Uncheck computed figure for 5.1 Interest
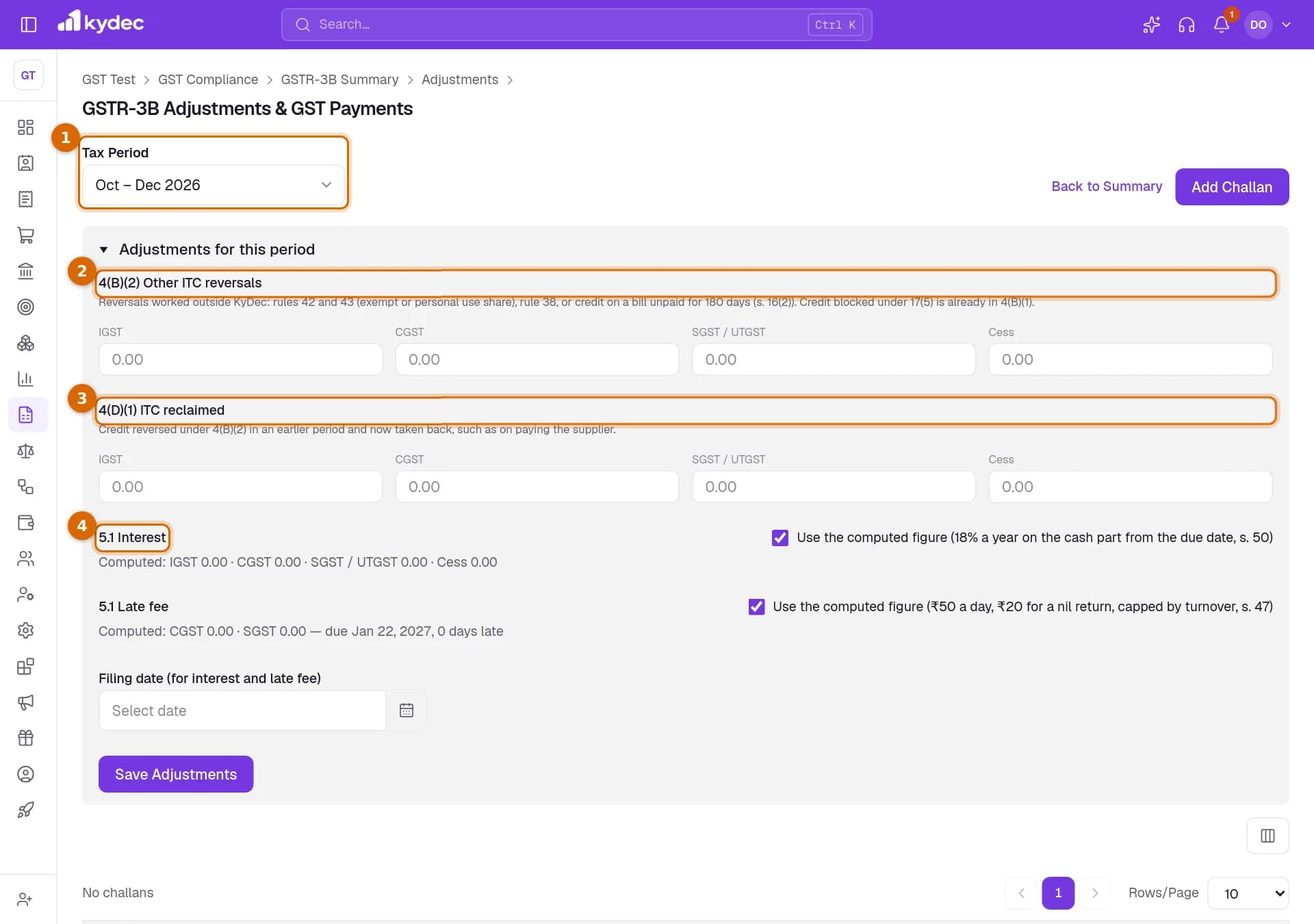 [780, 538]
